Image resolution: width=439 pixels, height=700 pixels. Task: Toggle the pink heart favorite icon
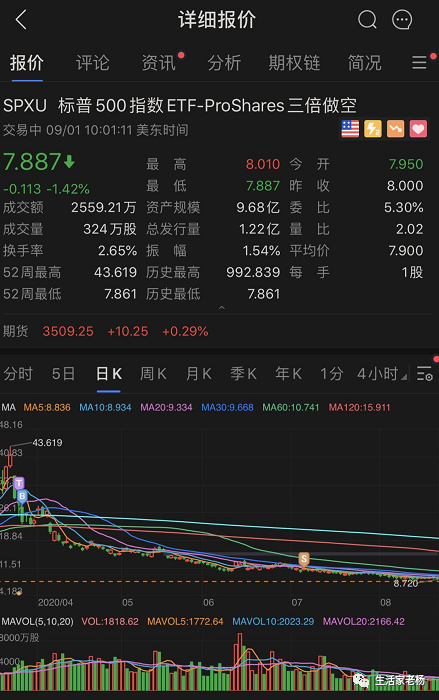click(418, 129)
